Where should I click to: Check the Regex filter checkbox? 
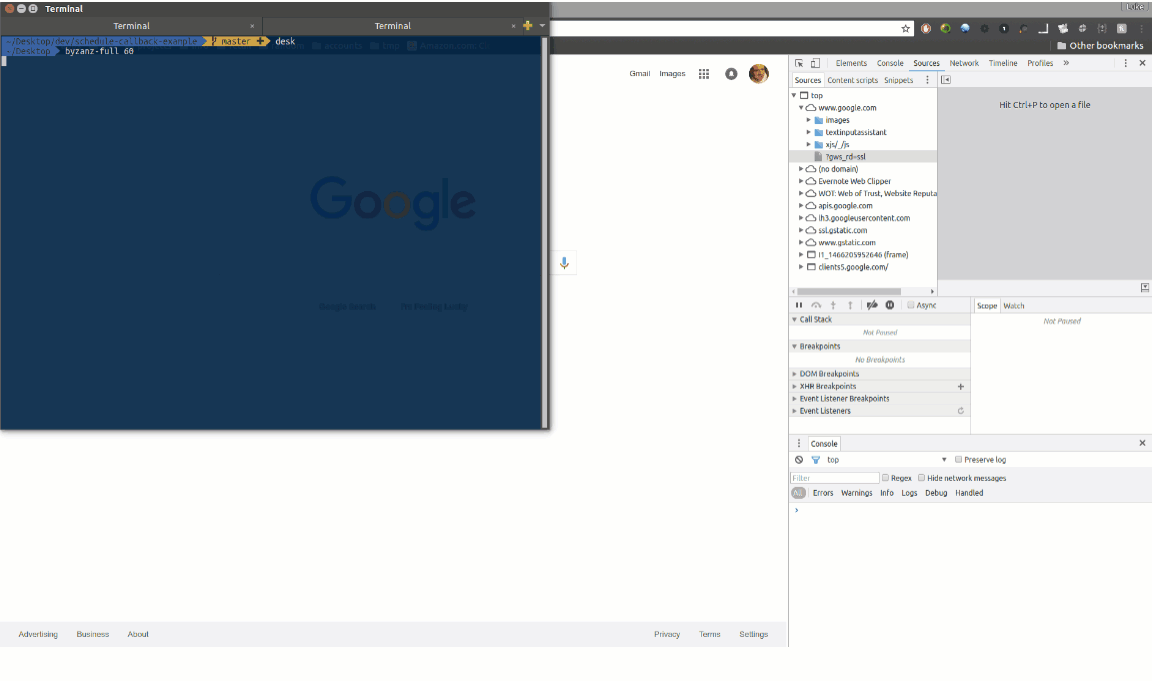pyautogui.click(x=885, y=478)
